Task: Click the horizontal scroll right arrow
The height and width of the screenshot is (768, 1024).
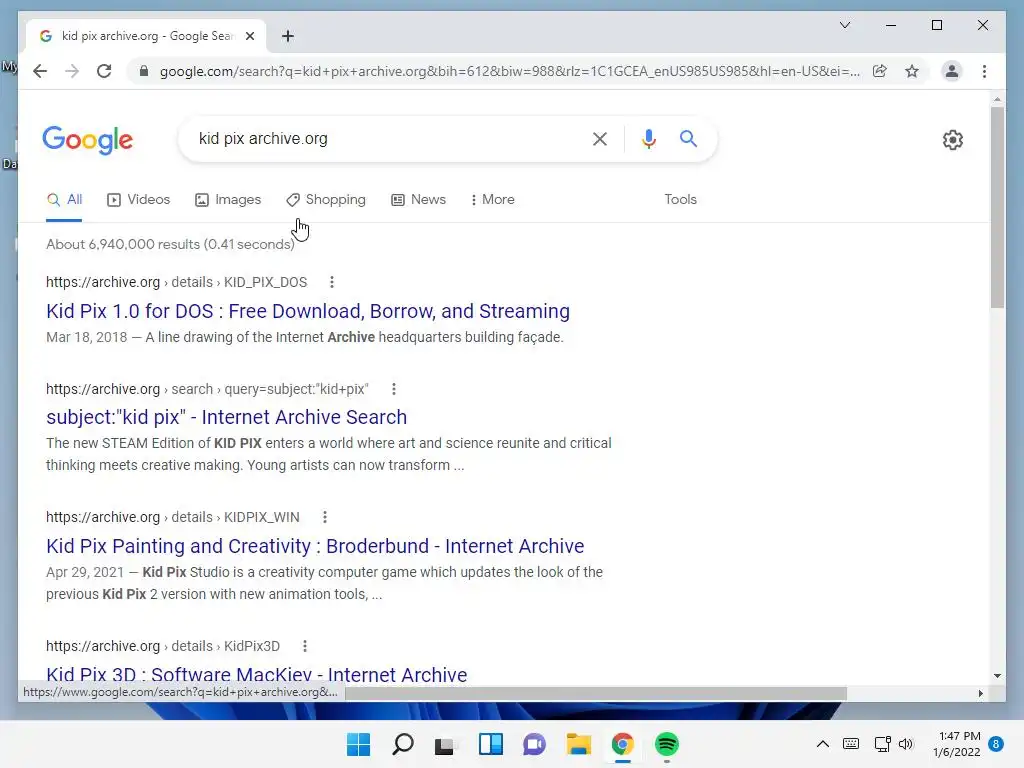Action: pyautogui.click(x=980, y=694)
